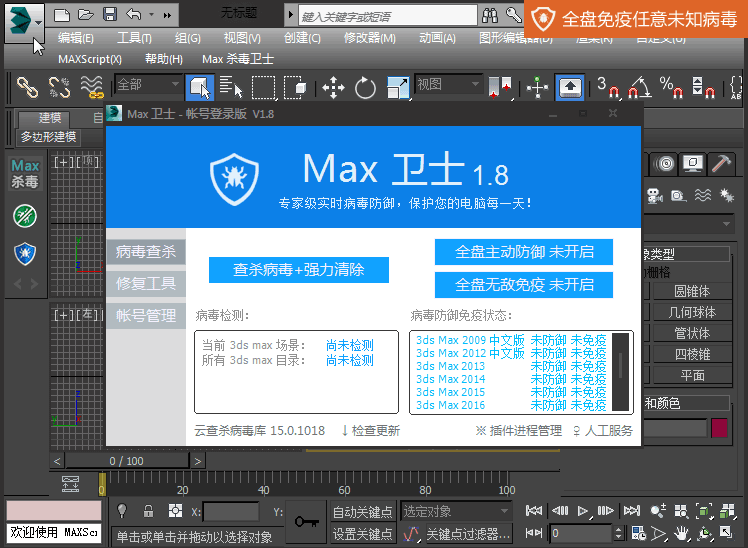Click the 圆锥体 object button

point(692,291)
